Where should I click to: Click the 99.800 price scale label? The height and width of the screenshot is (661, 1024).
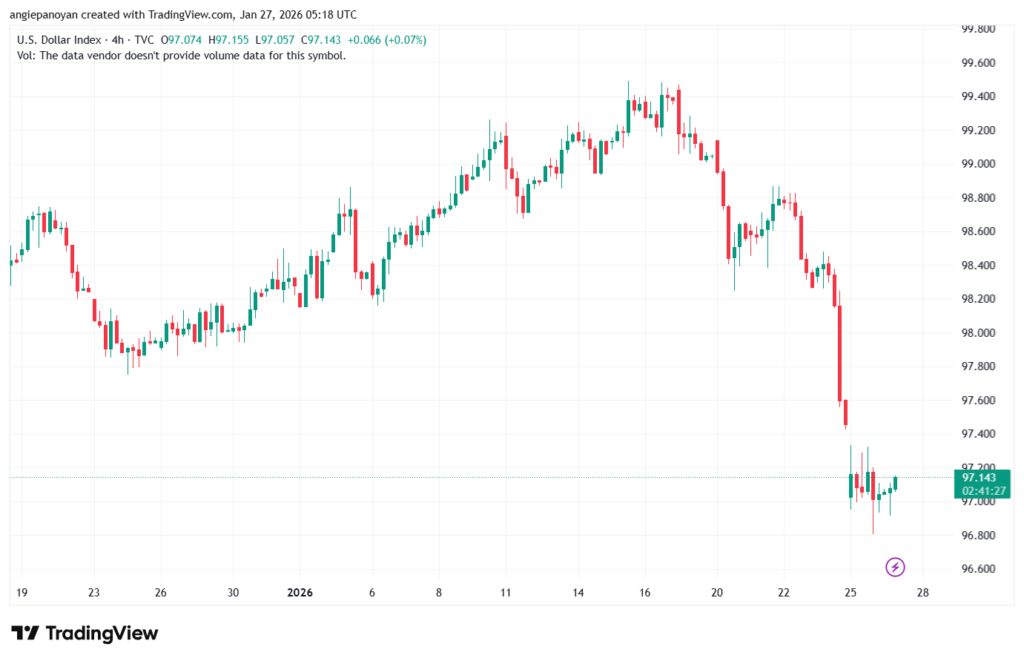[x=977, y=29]
